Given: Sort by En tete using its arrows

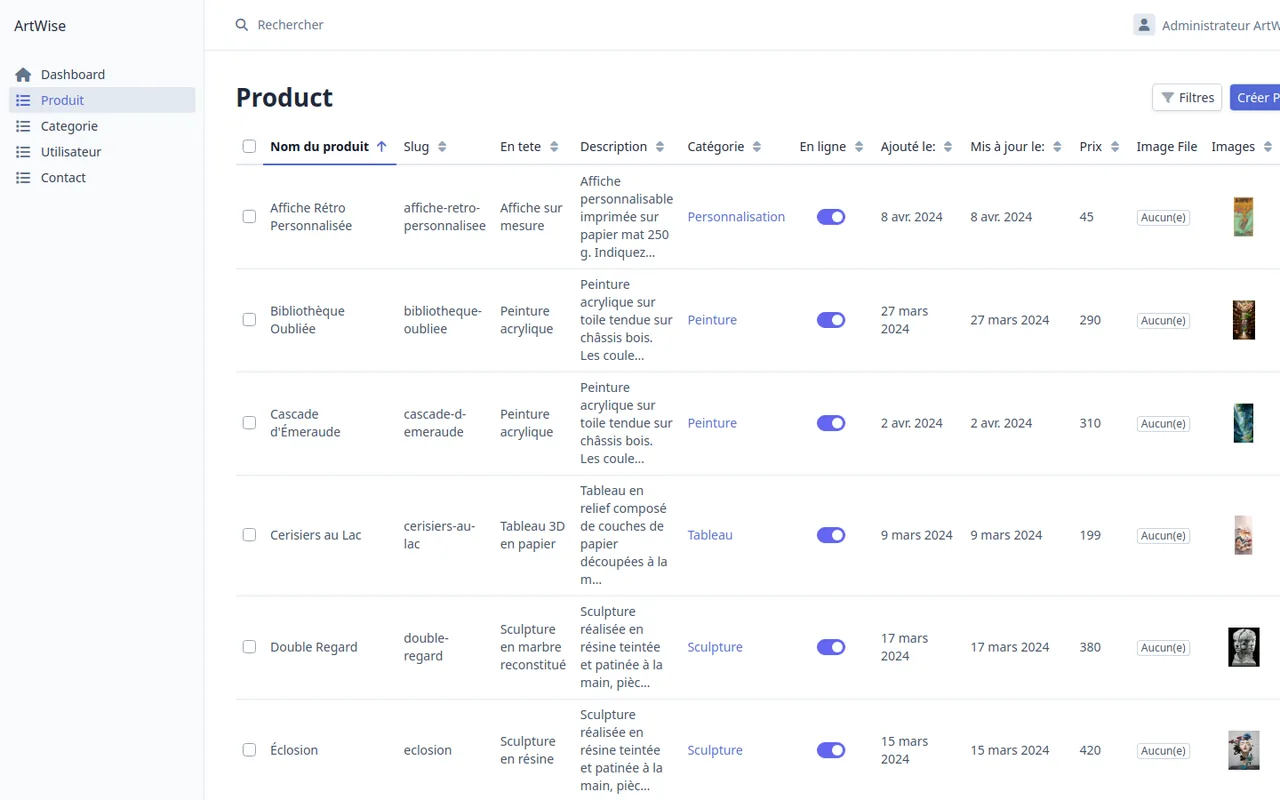Looking at the screenshot, I should coord(554,147).
